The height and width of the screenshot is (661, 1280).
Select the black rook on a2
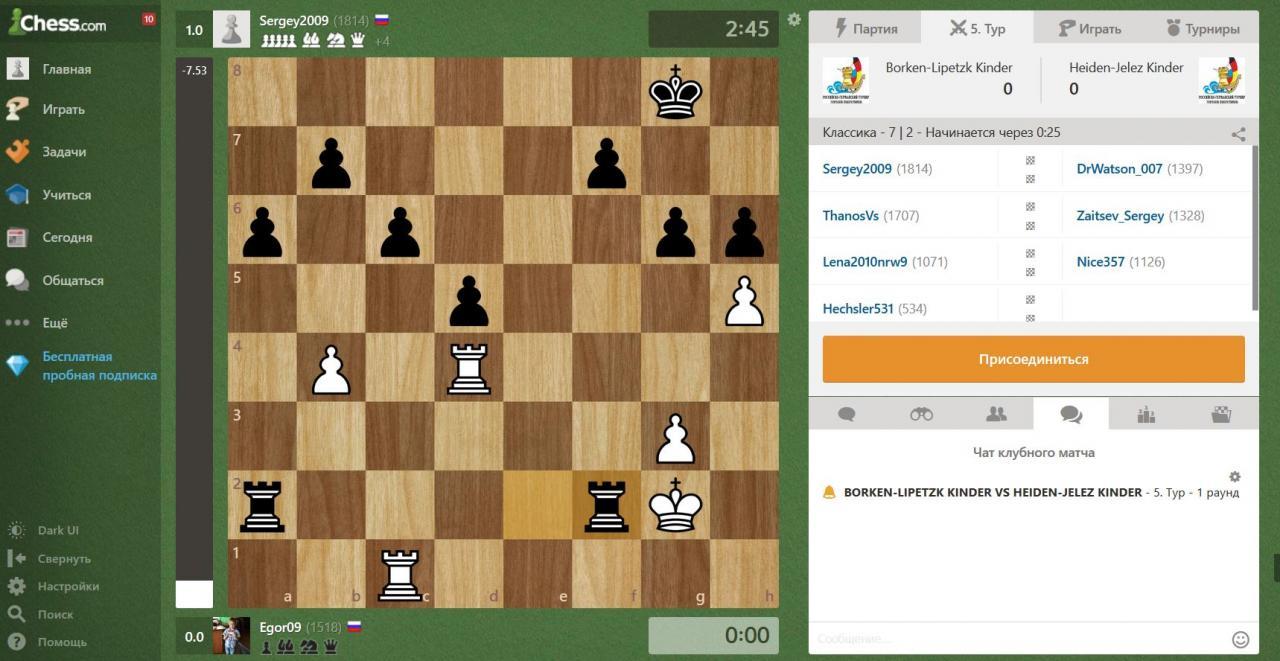point(262,505)
